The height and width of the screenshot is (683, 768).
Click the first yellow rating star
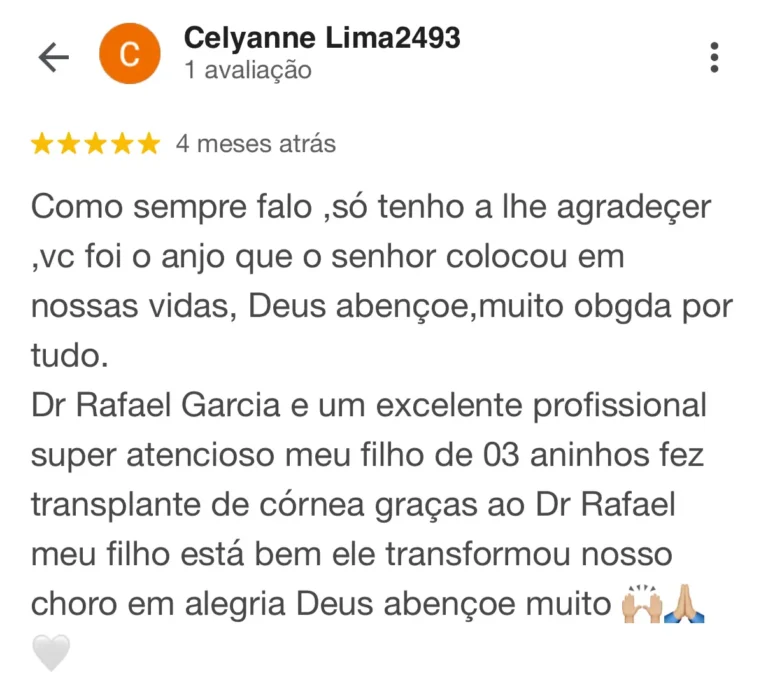pyautogui.click(x=42, y=144)
